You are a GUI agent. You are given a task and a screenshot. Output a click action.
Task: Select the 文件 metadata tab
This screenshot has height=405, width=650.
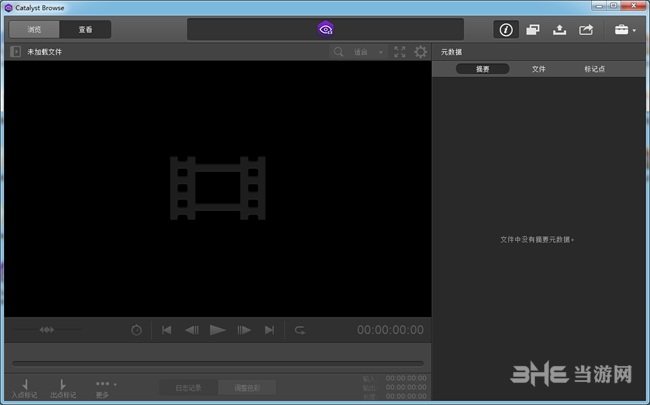coord(538,69)
